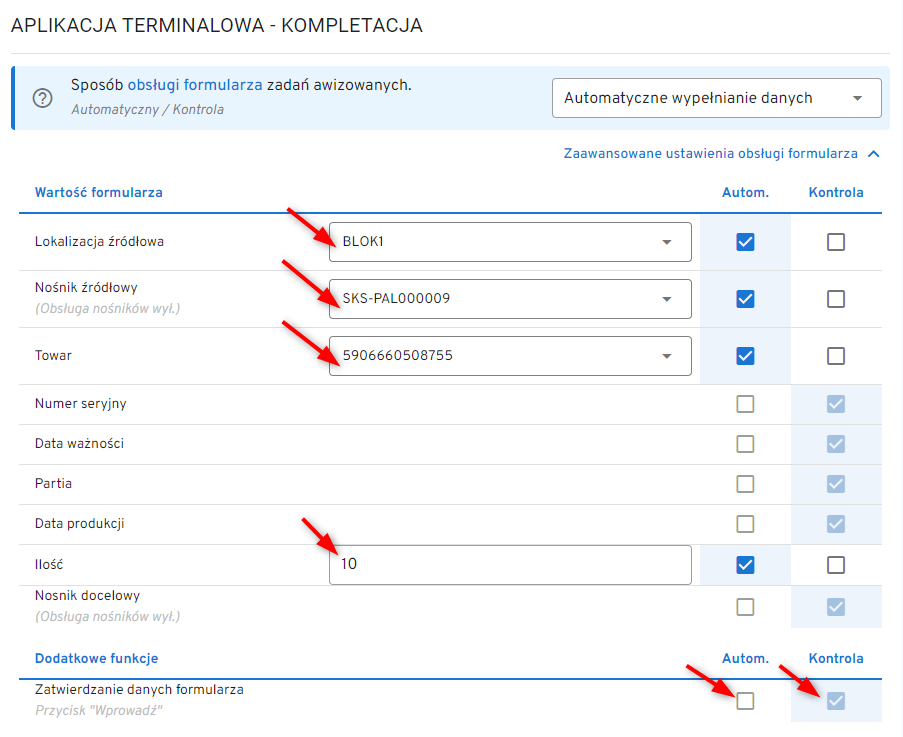Check Autom. for Numer seryjny

tap(745, 404)
